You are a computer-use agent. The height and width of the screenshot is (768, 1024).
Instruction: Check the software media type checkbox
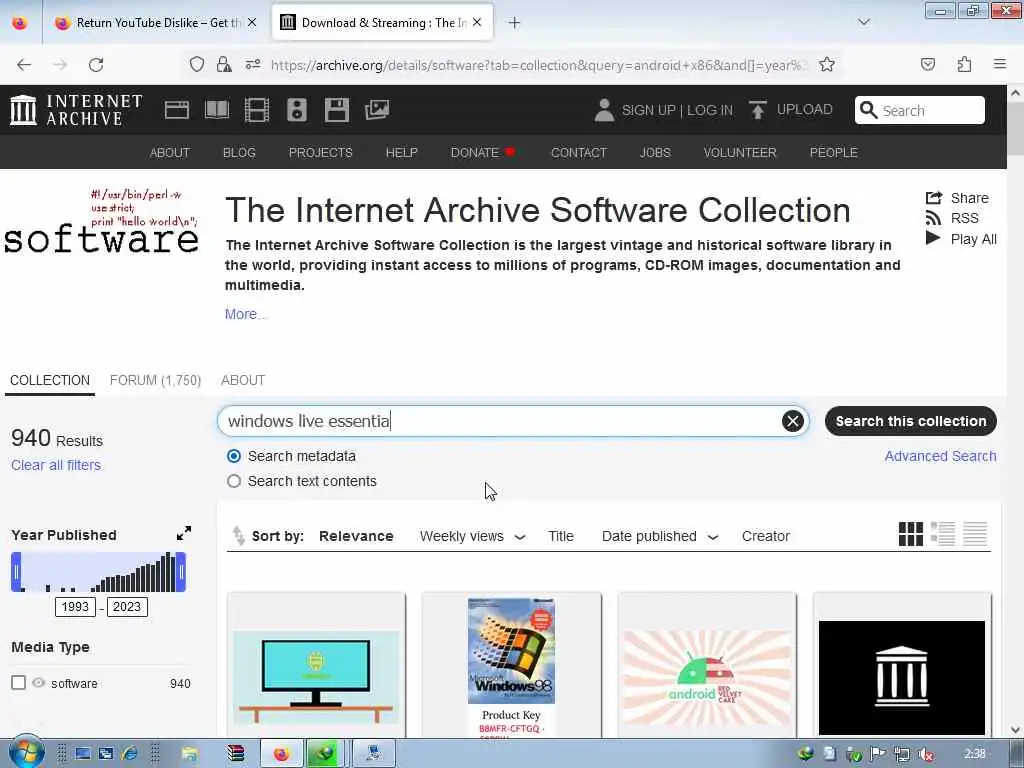18,683
